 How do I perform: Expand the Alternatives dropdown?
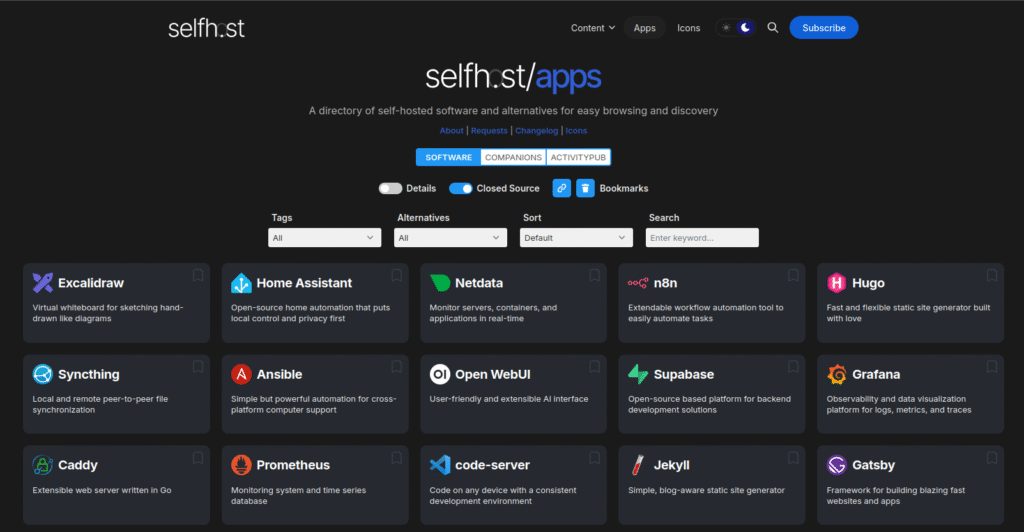(x=450, y=238)
